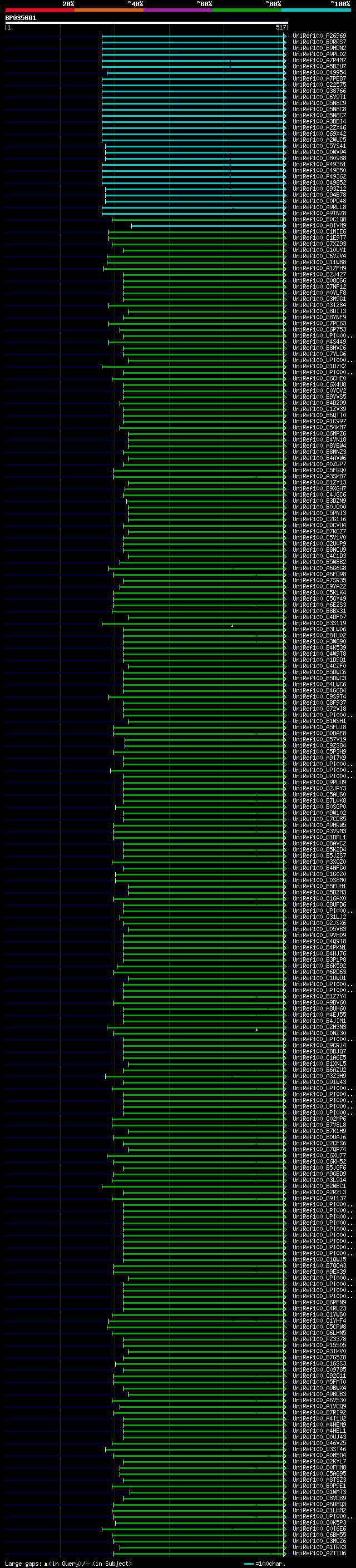Open hit UniRef100_B7KCZ7

click(319, 531)
